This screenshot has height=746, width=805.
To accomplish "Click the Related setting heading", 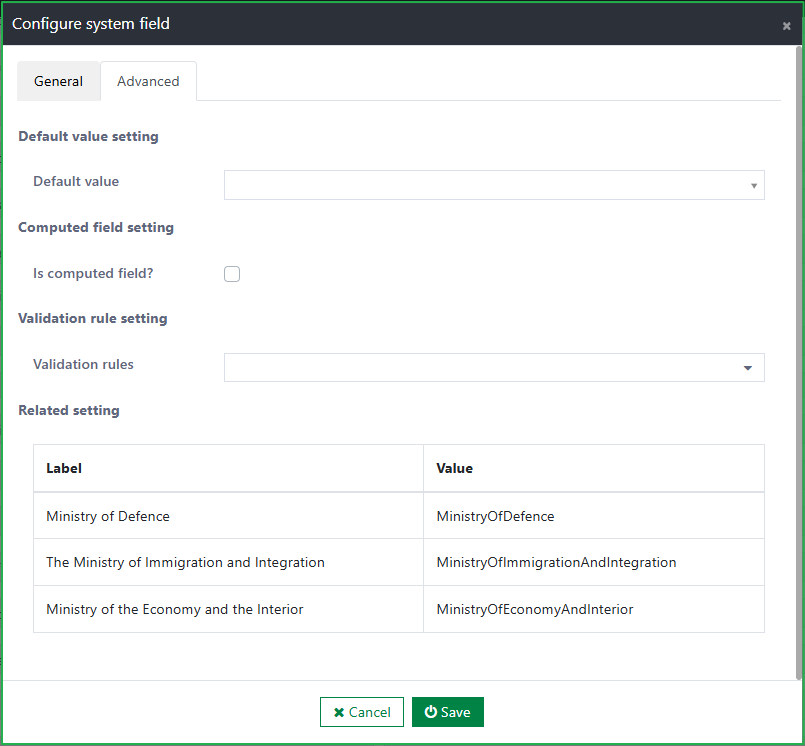I will tap(69, 410).
